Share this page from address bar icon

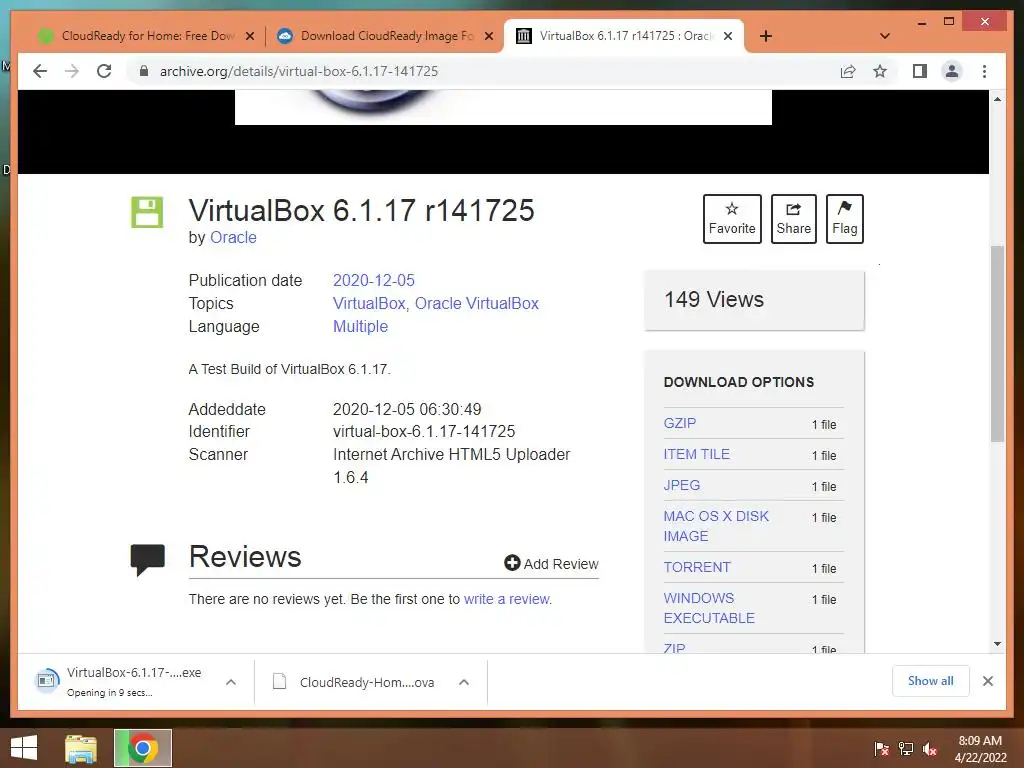[x=848, y=71]
